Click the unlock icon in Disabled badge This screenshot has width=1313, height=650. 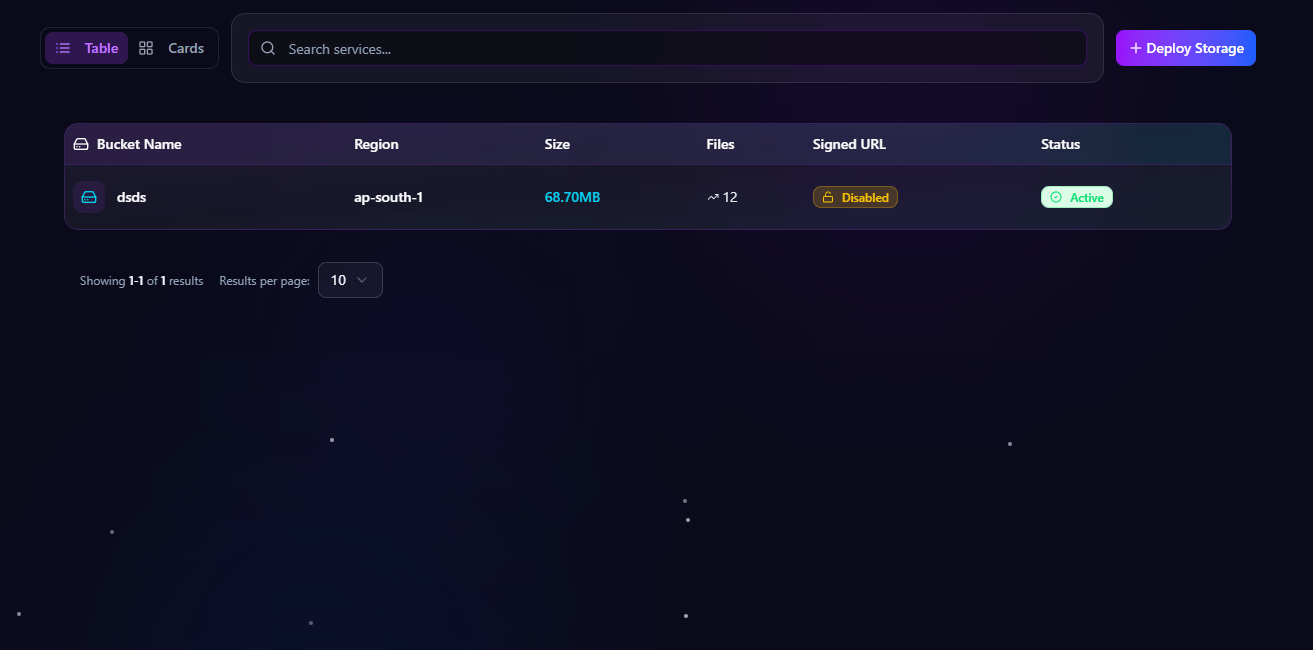(828, 197)
